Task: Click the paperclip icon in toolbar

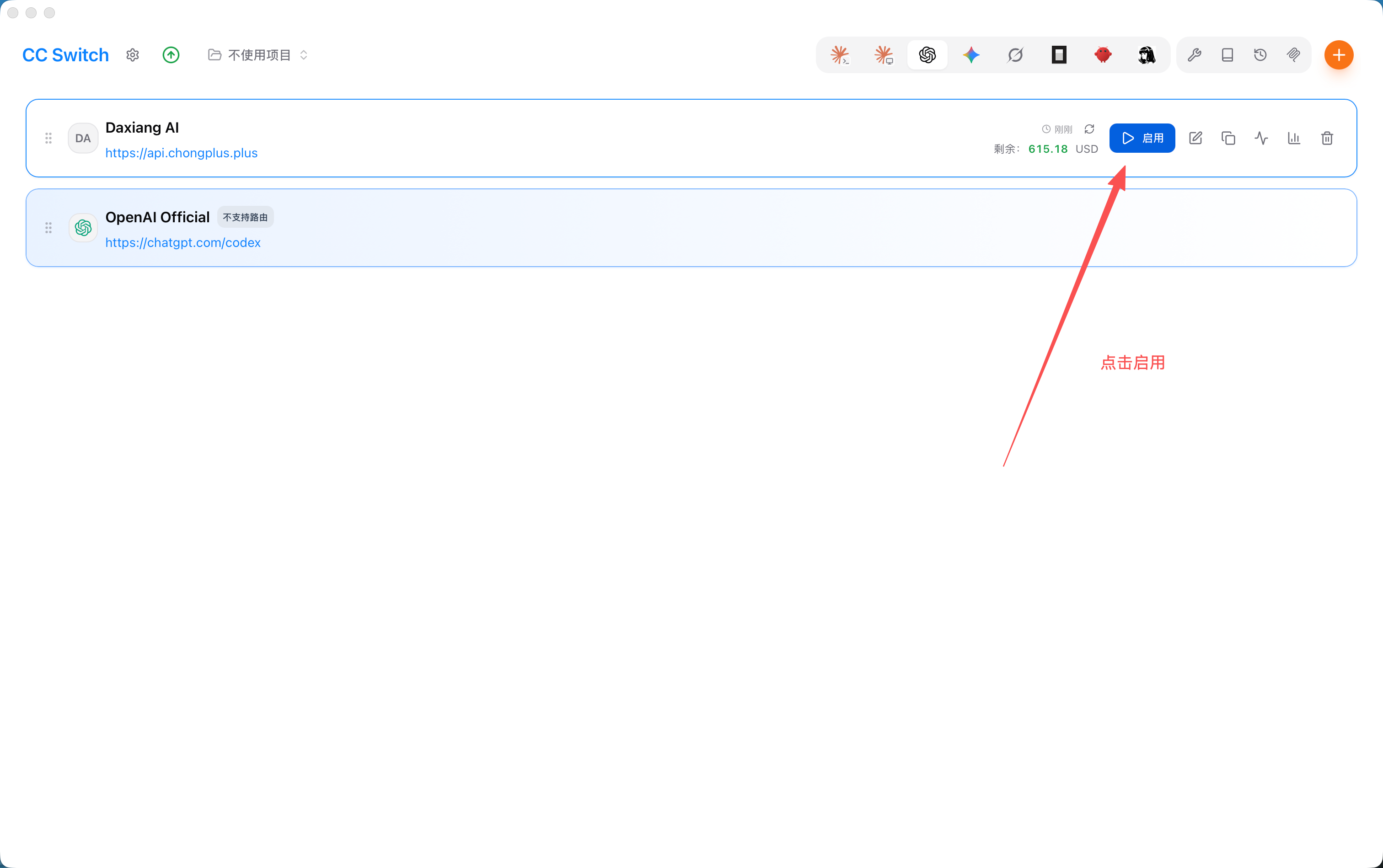Action: tap(1293, 55)
